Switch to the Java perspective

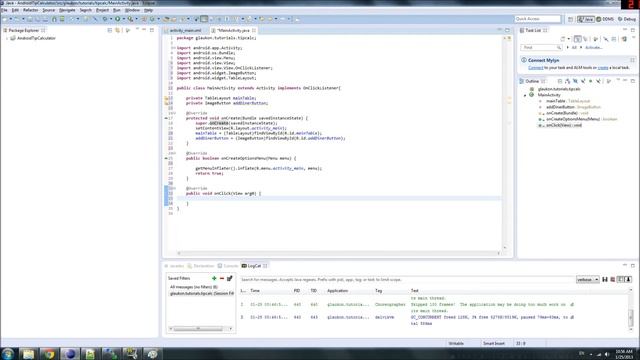click(586, 19)
